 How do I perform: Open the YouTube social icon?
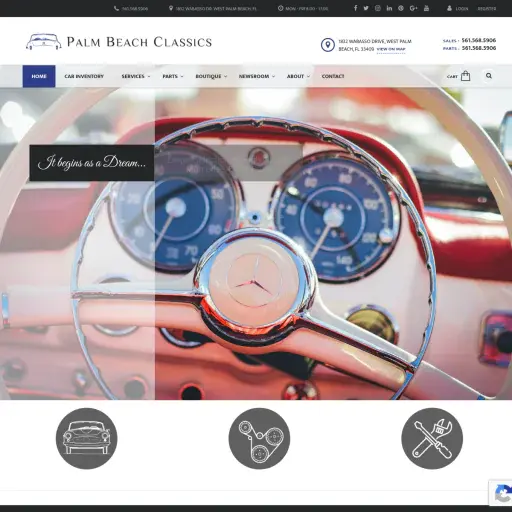coord(426,8)
